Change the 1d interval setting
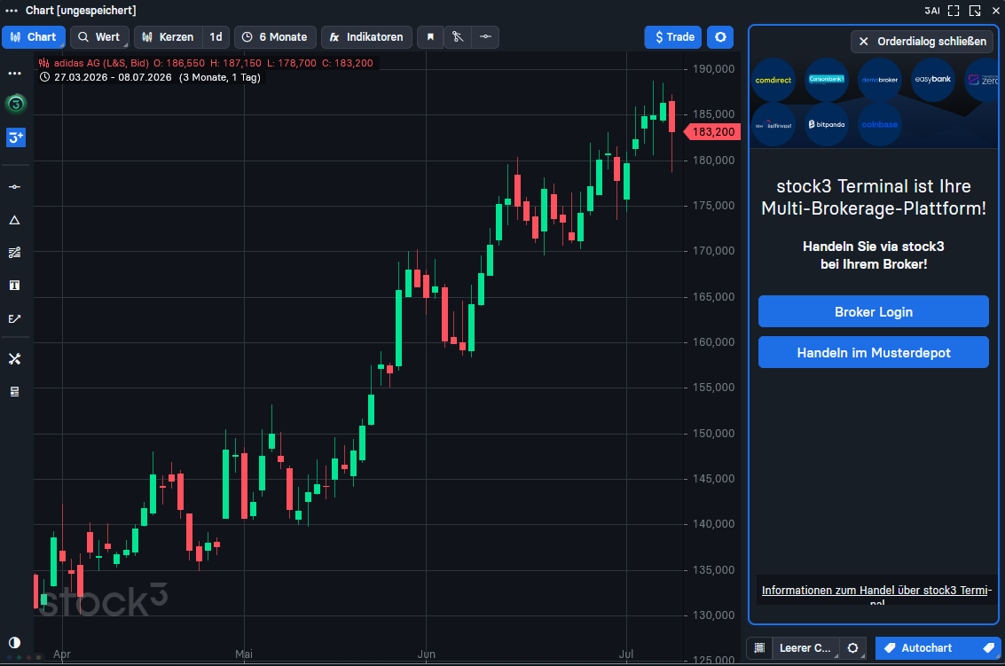The height and width of the screenshot is (666, 1005). (x=216, y=37)
